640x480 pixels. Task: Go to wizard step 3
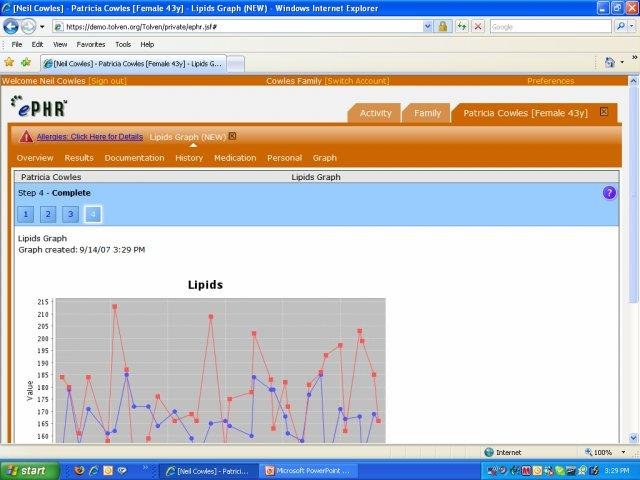click(70, 214)
